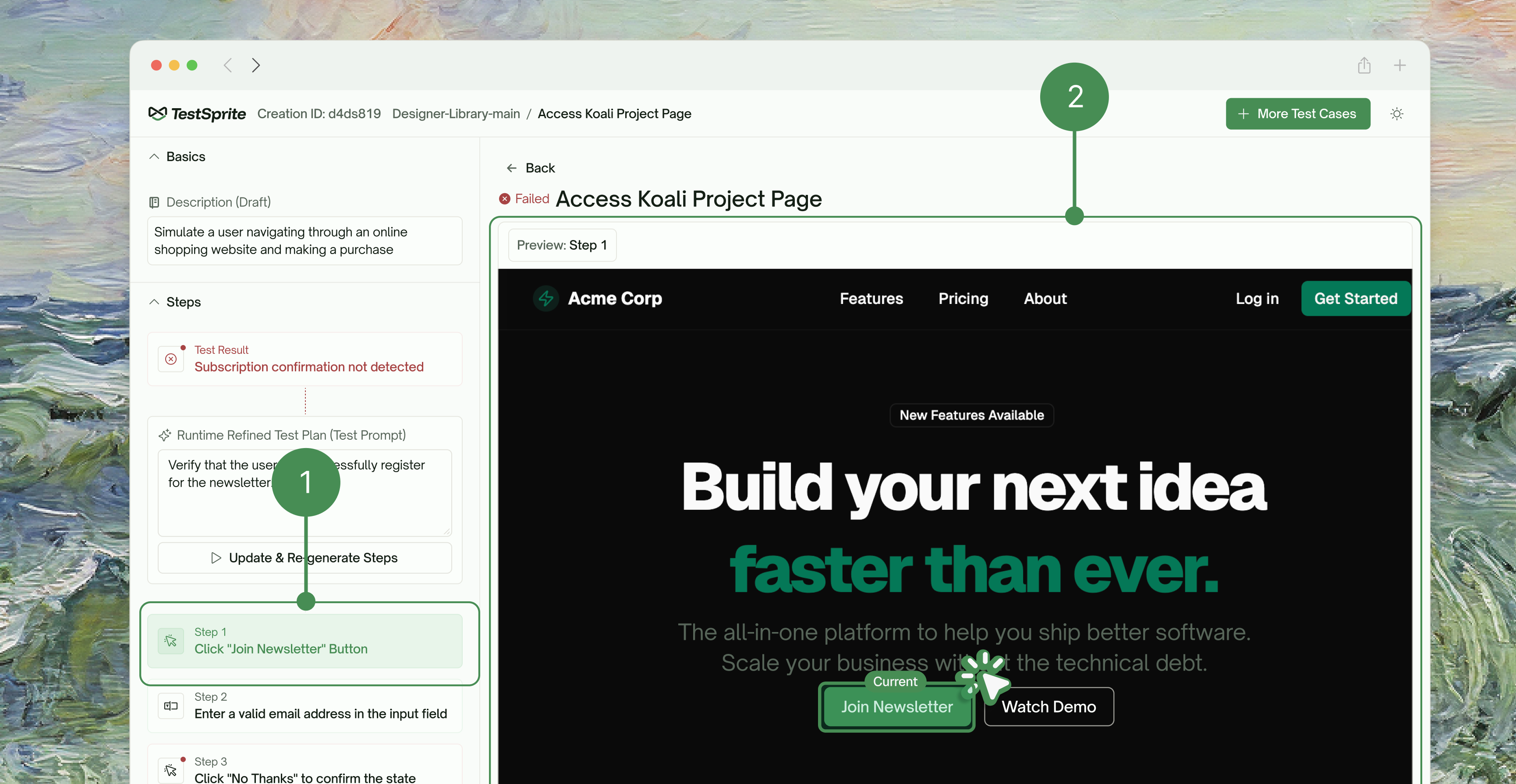Click the Description (Draft) document icon
The width and height of the screenshot is (1516, 784).
[154, 202]
